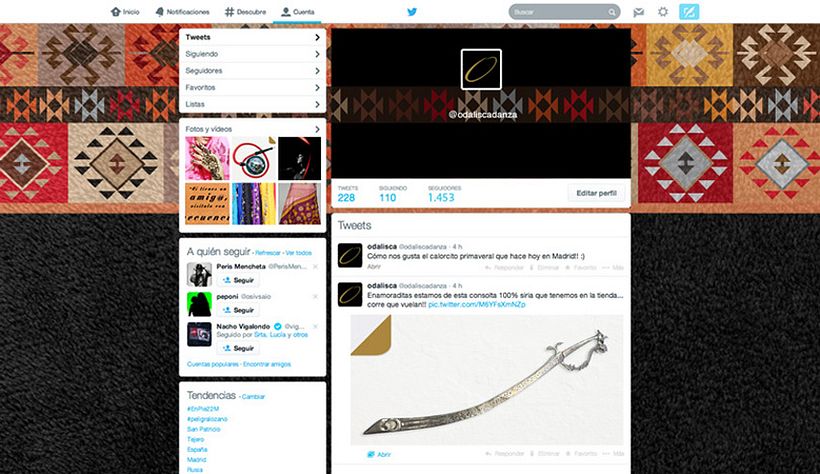Click the Cuentas populares link
The height and width of the screenshot is (474, 820).
tap(213, 365)
